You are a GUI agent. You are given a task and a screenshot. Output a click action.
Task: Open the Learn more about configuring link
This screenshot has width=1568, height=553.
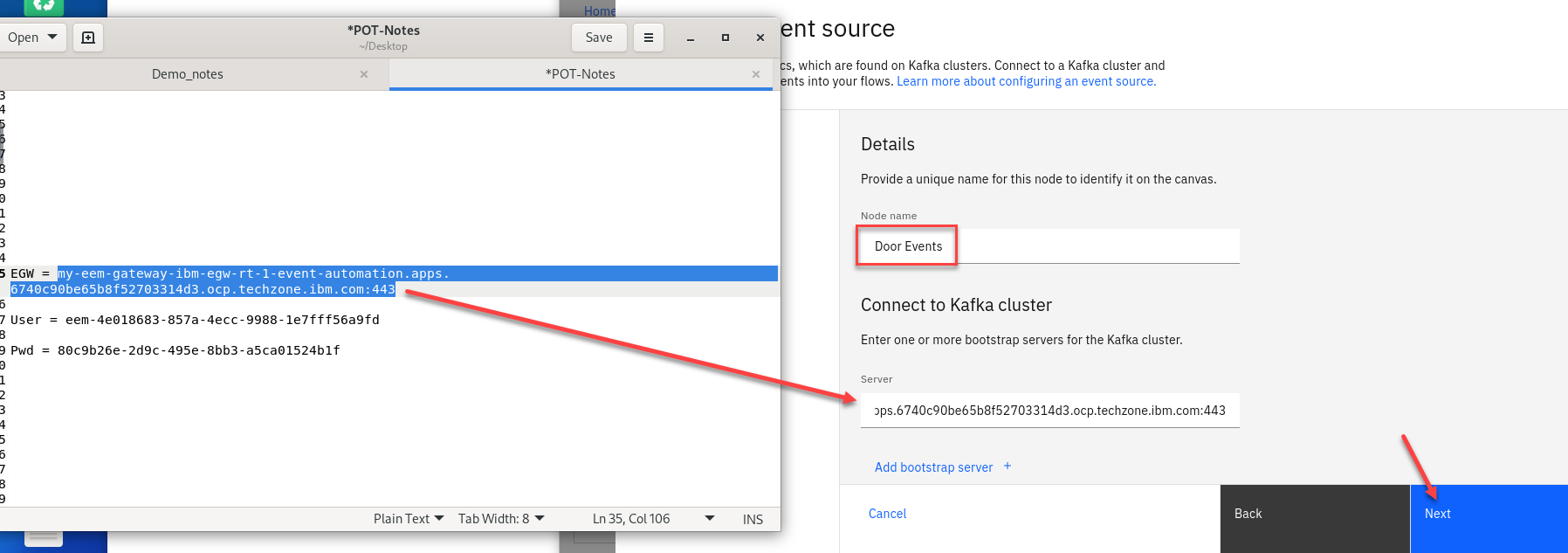tap(1026, 81)
